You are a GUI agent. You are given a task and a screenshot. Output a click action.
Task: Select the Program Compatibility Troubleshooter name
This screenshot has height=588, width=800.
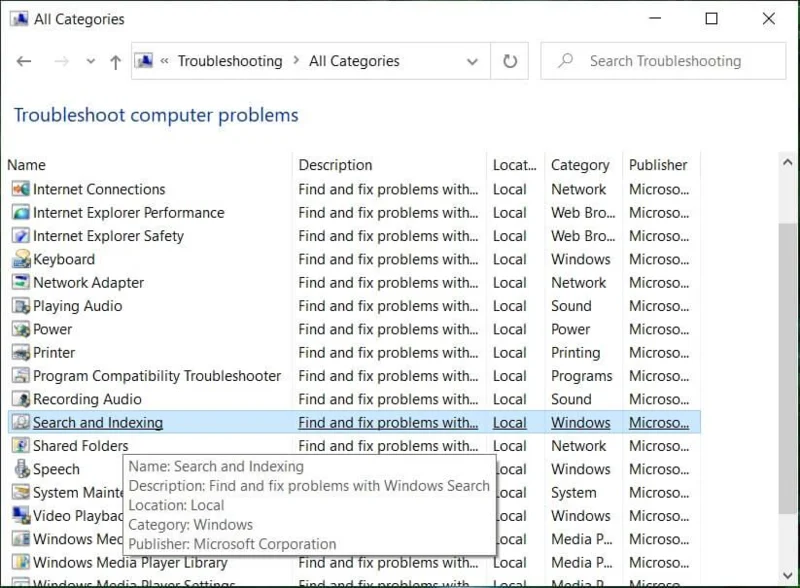coord(157,376)
